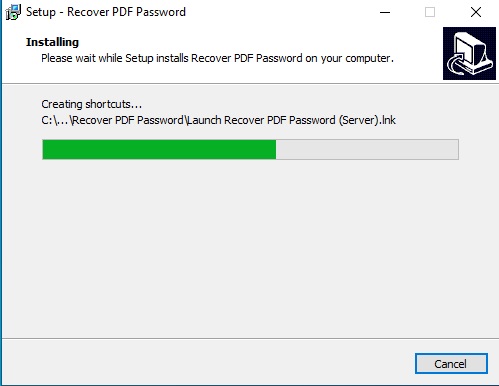
Task: Click the unfilled gray portion of progress bar
Action: (x=367, y=149)
